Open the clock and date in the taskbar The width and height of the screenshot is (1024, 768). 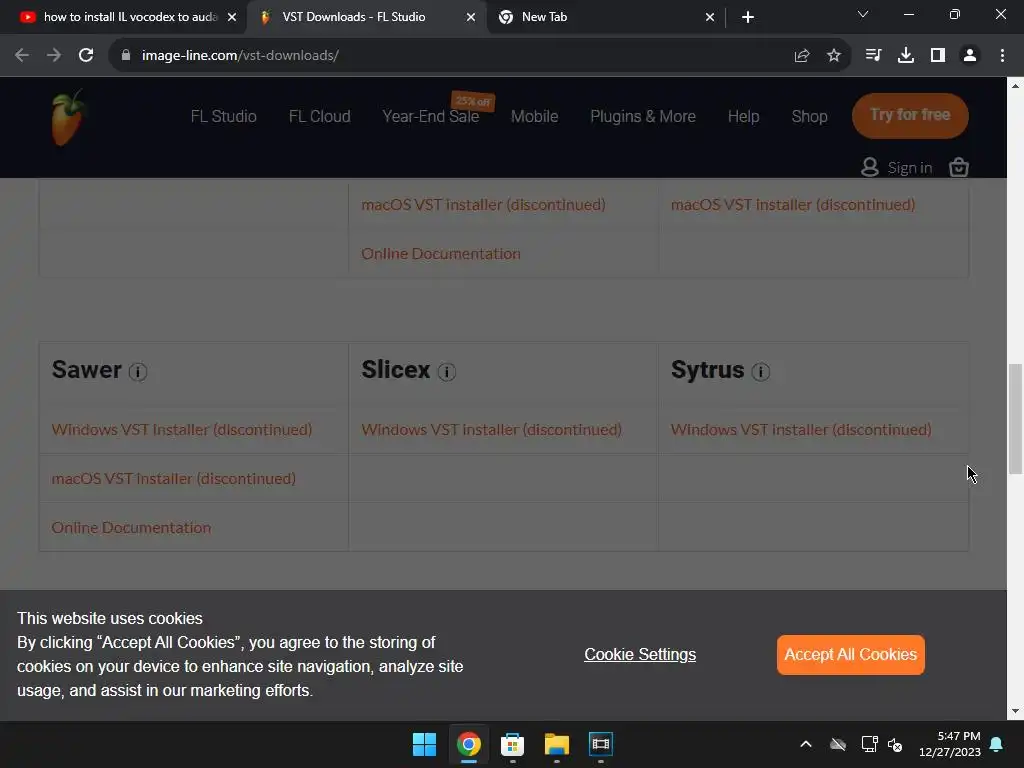[x=950, y=744]
